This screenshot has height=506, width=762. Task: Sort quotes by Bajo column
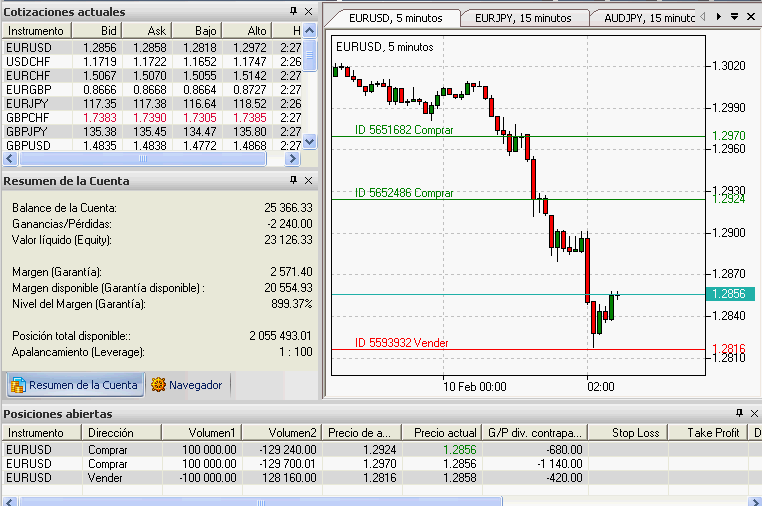[197, 31]
